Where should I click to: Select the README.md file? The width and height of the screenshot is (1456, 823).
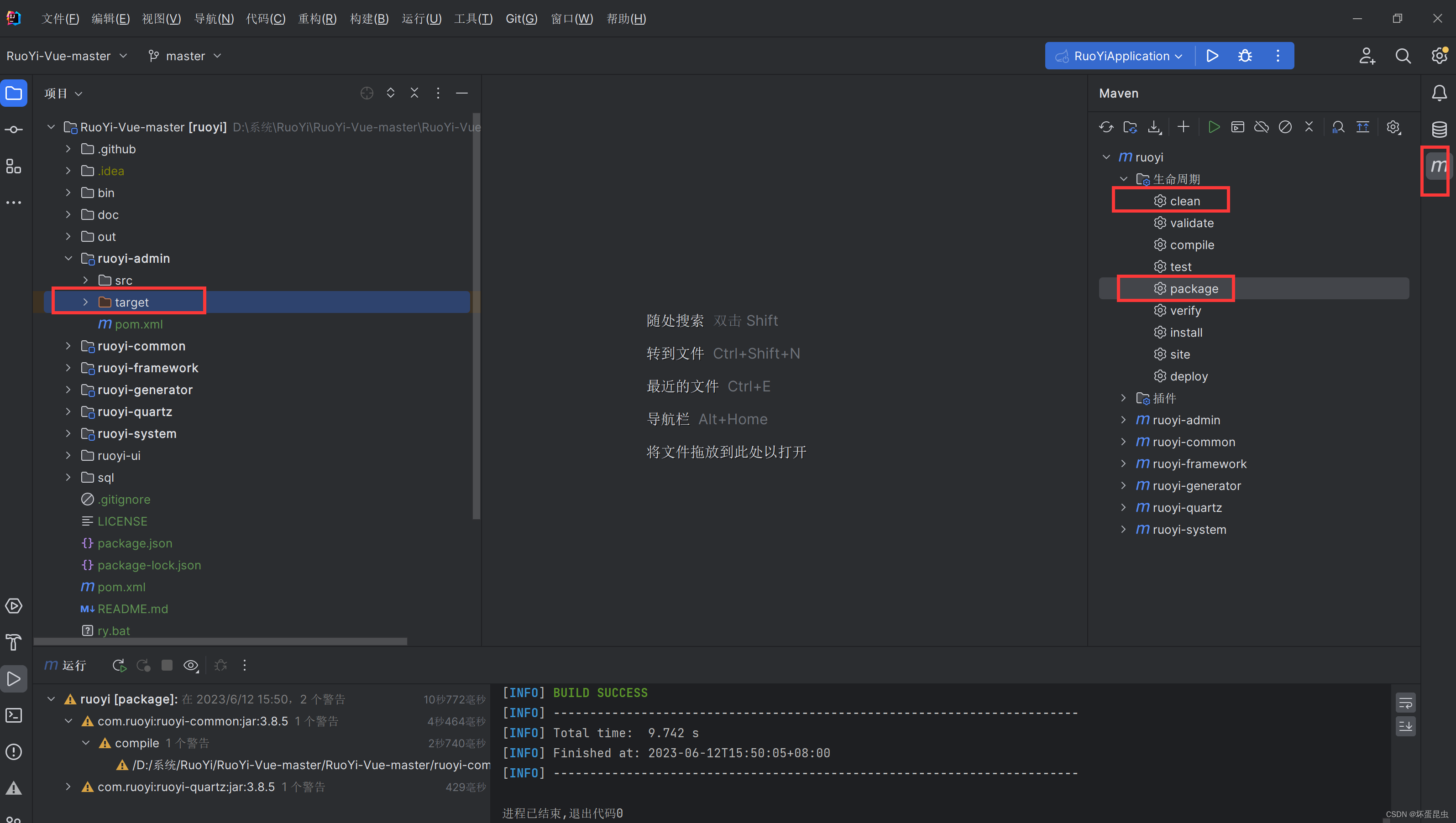(125, 609)
